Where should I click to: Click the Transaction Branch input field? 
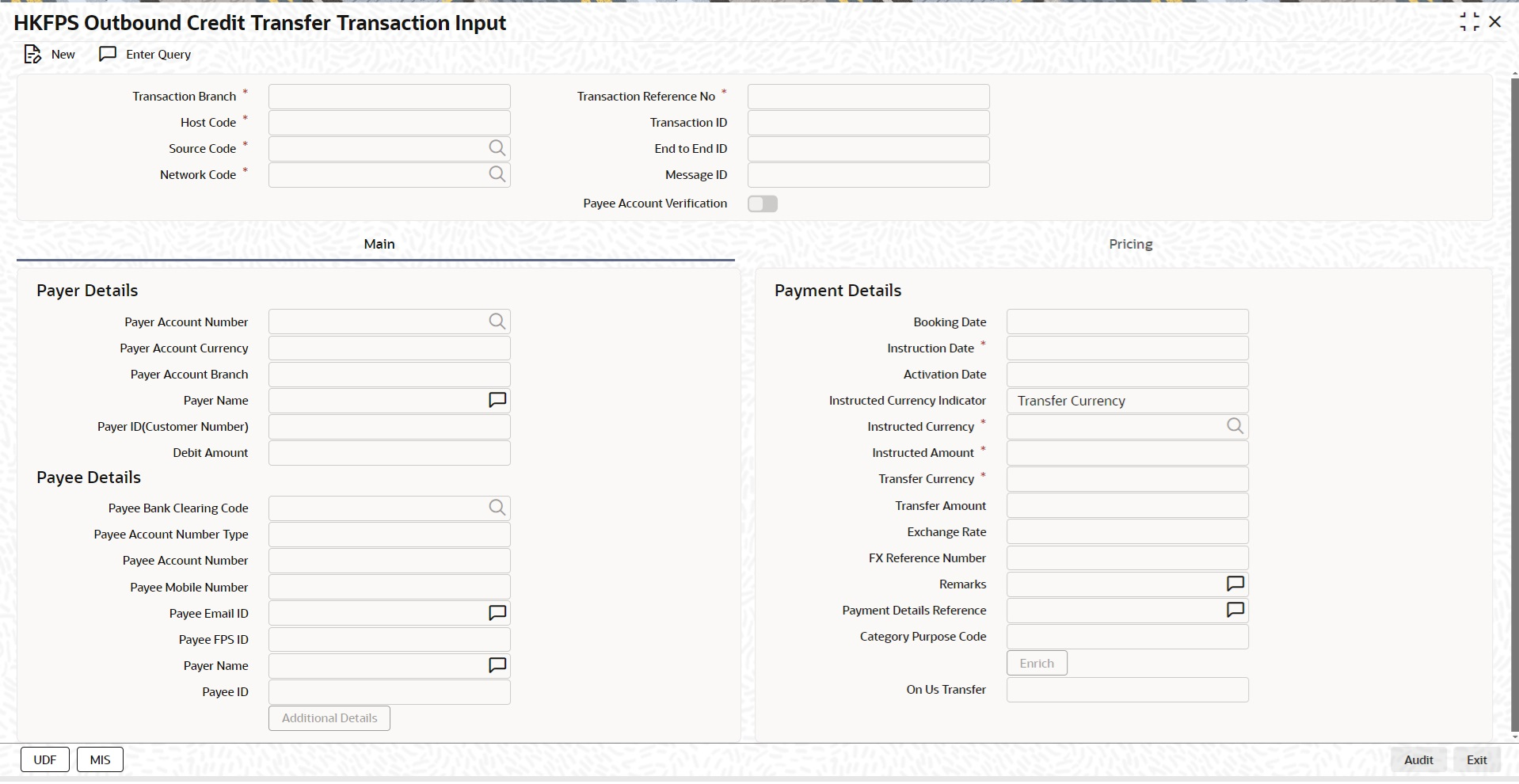[389, 97]
